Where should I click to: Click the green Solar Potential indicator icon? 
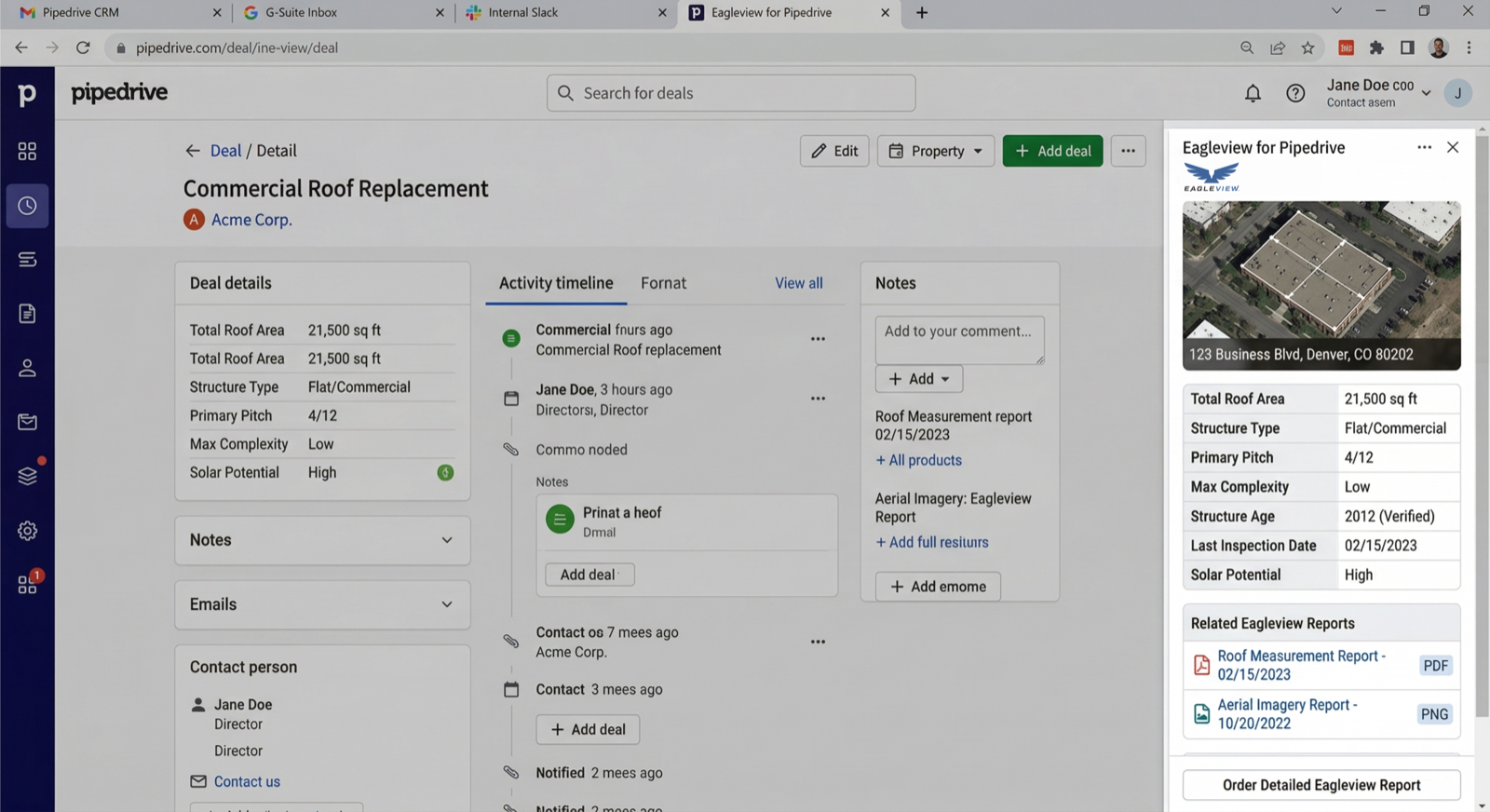pos(445,473)
